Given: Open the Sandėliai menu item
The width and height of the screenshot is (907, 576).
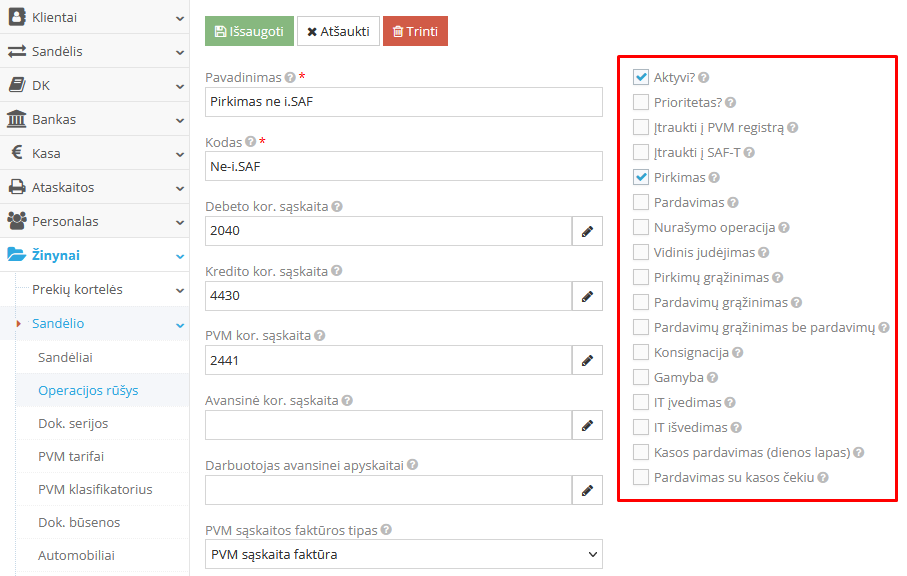Looking at the screenshot, I should pos(65,357).
